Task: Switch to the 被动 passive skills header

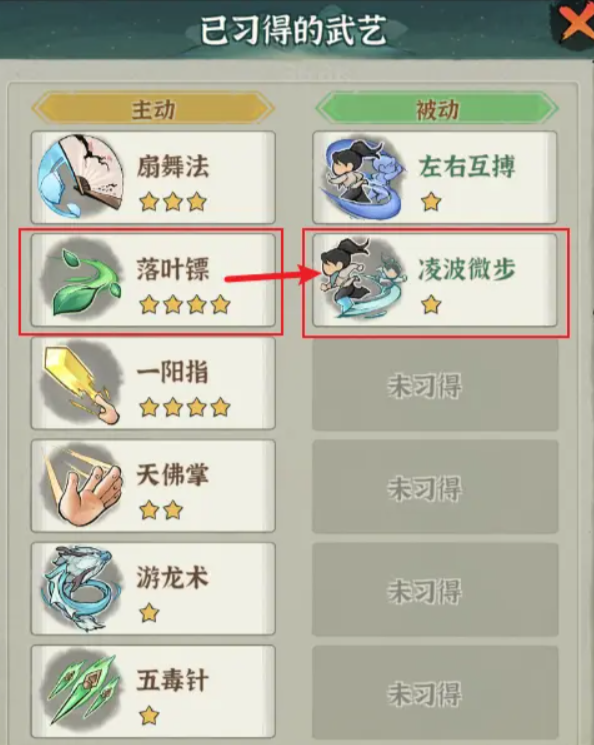Action: coord(436,109)
